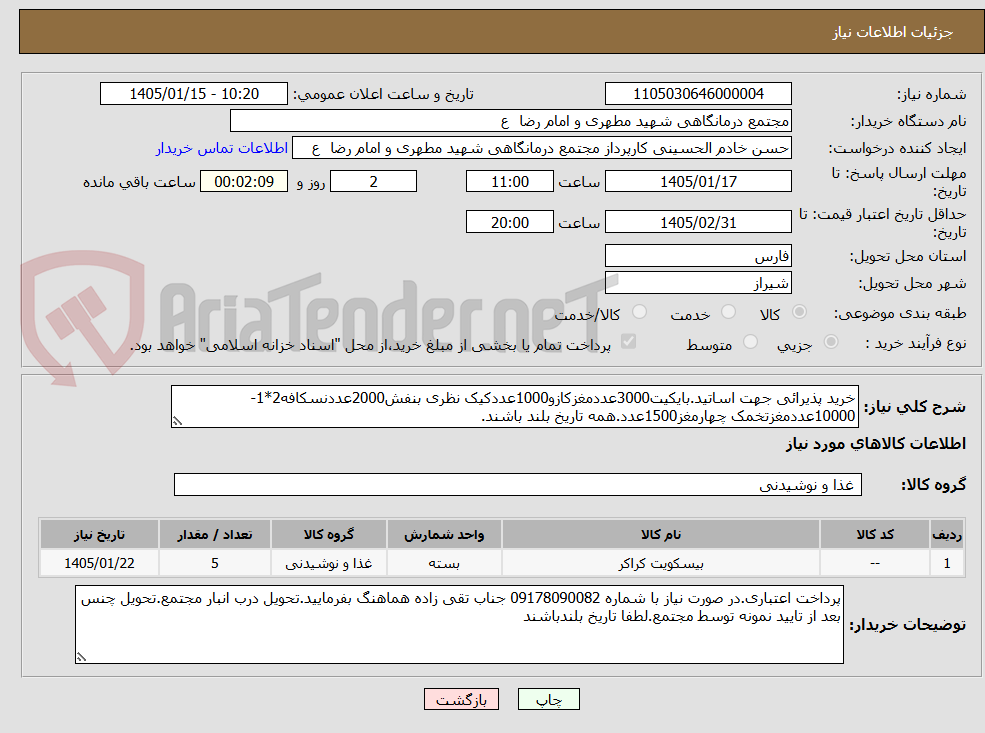Toggle the اسناد خزانه اسلامی payment checkbox
Viewport: 985px width, 733px height.
pyautogui.click(x=628, y=342)
